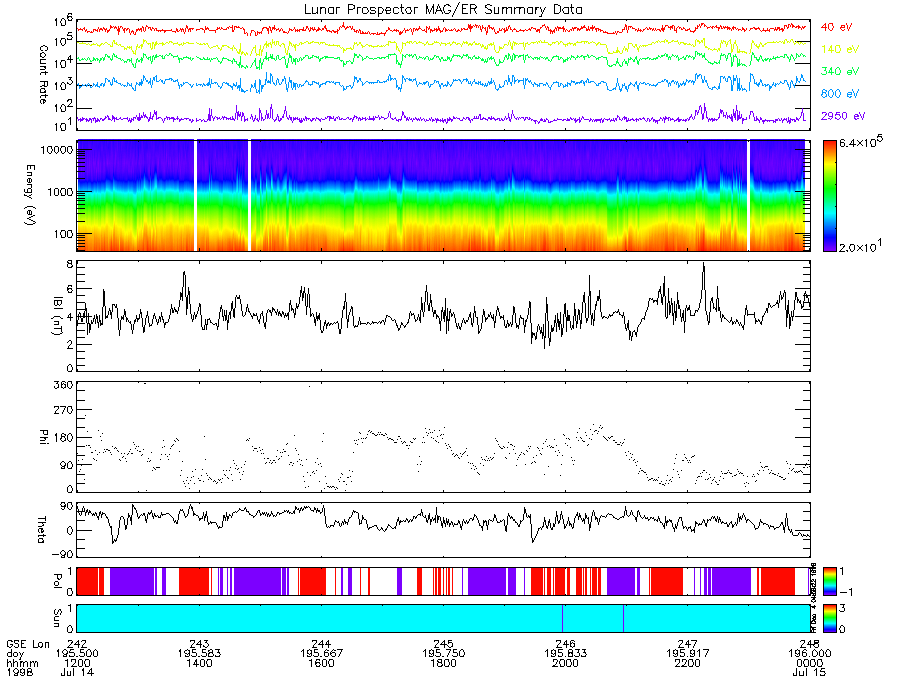Click the 'Jul 14' date label
The image size is (900, 700).
point(77,672)
